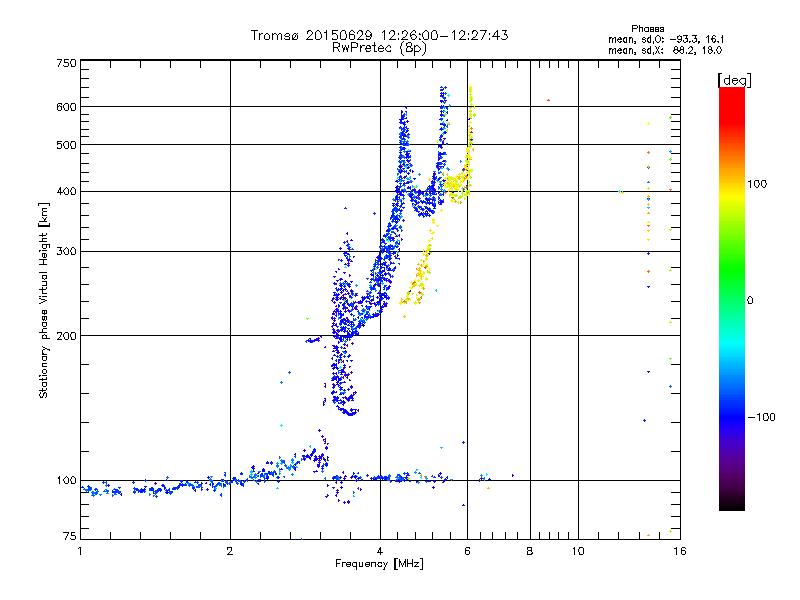Click the '75' y-axis tick label

(x=69, y=536)
